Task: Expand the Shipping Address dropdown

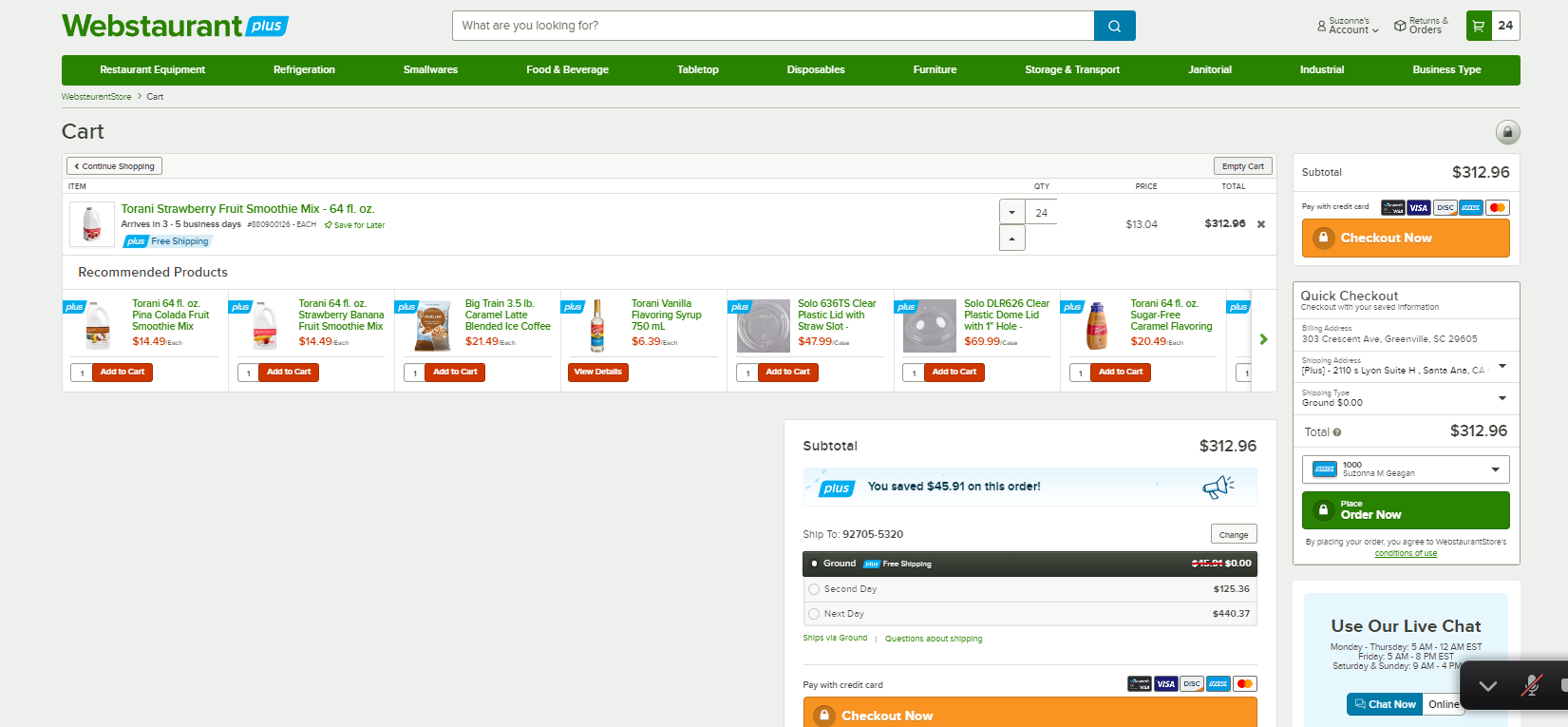Action: pos(1502,366)
